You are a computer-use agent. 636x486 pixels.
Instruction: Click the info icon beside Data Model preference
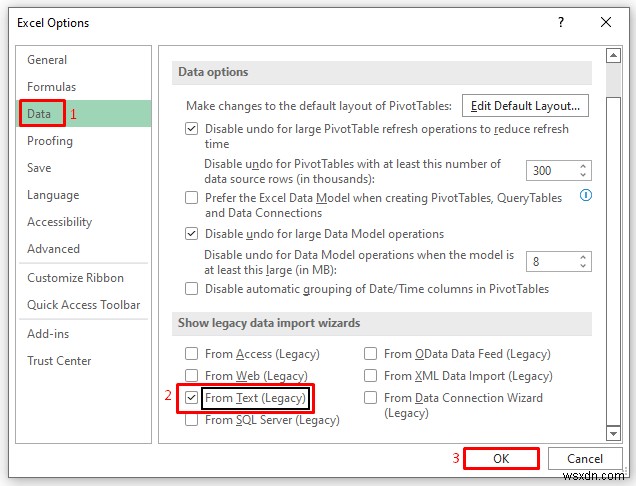click(585, 196)
